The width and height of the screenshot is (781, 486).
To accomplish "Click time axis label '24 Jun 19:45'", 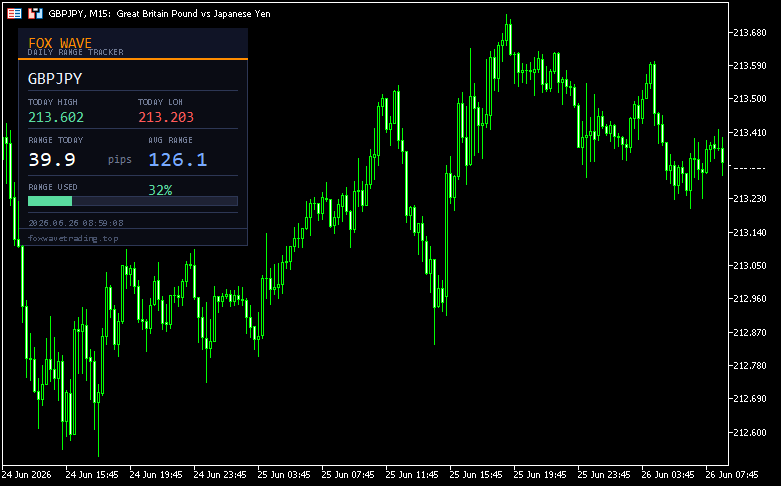I will (x=156, y=475).
